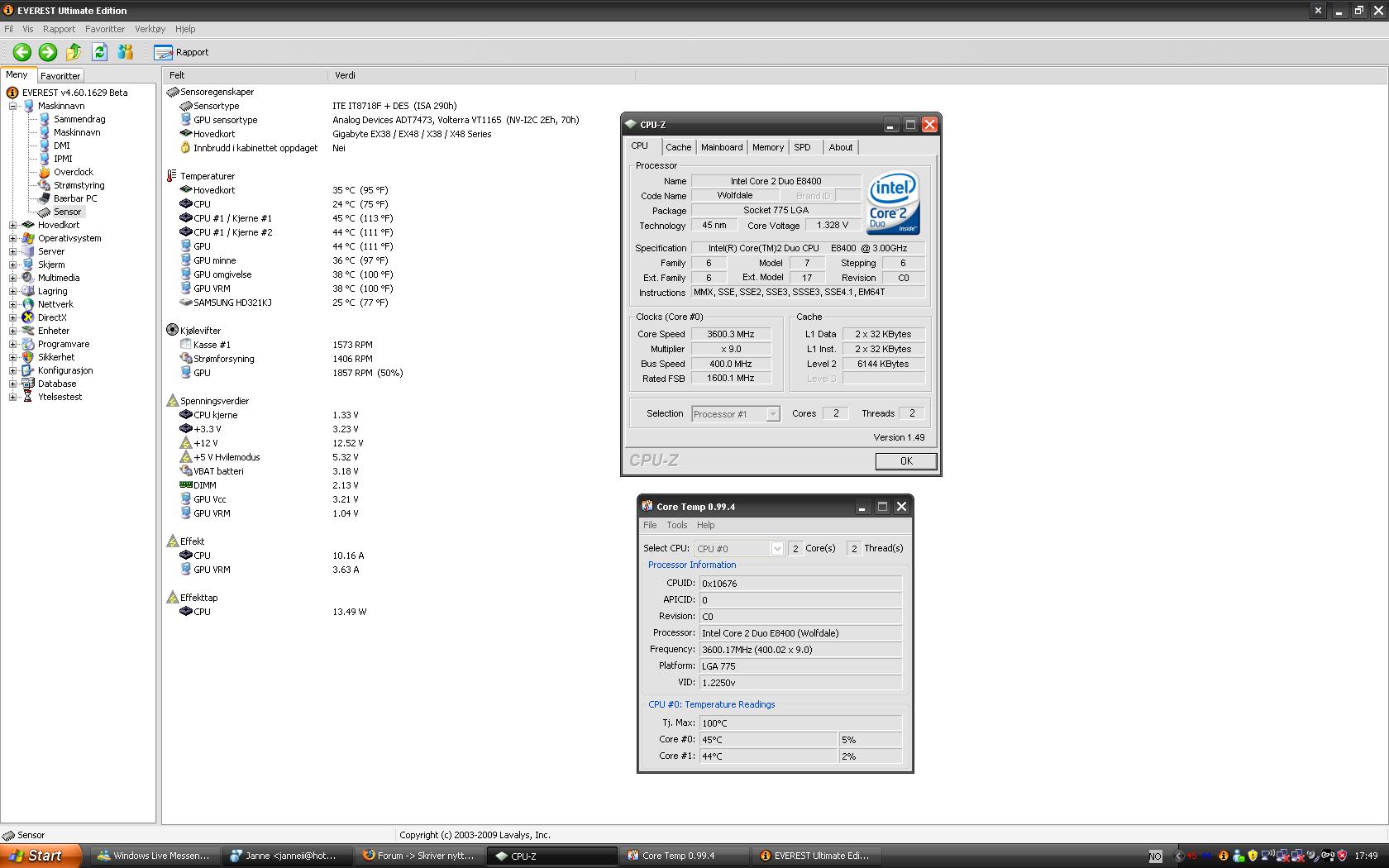Click the Sensoregenskaper section icon
1389x868 pixels.
pos(172,92)
